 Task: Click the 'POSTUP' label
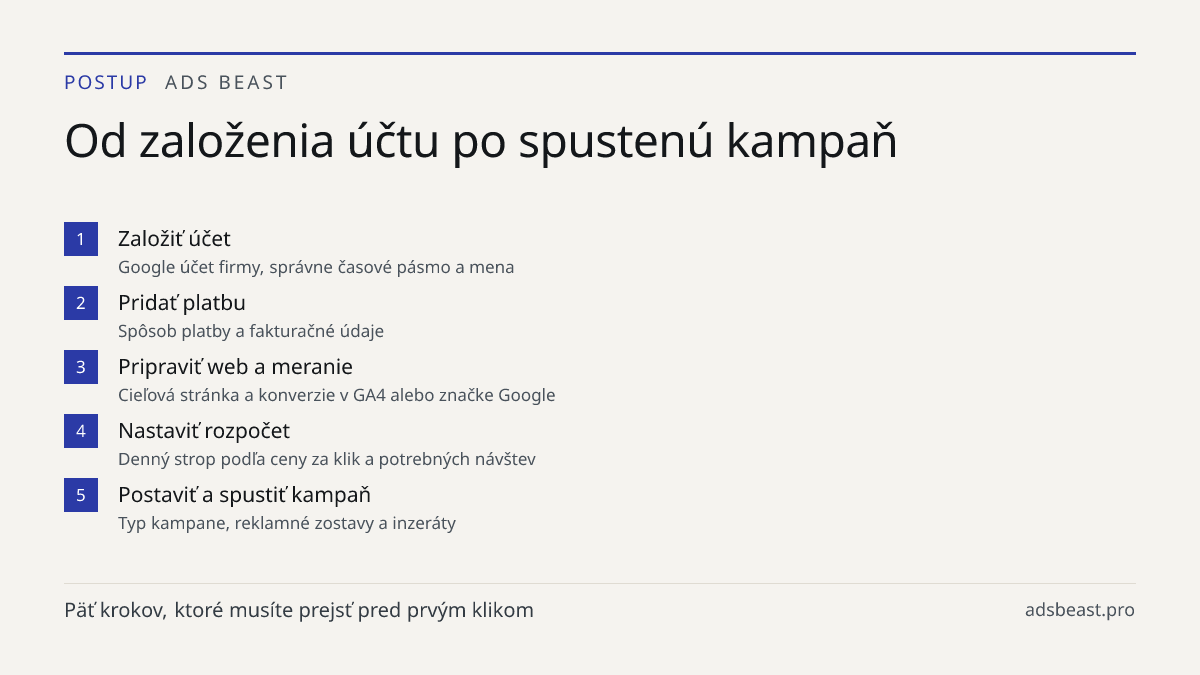106,82
